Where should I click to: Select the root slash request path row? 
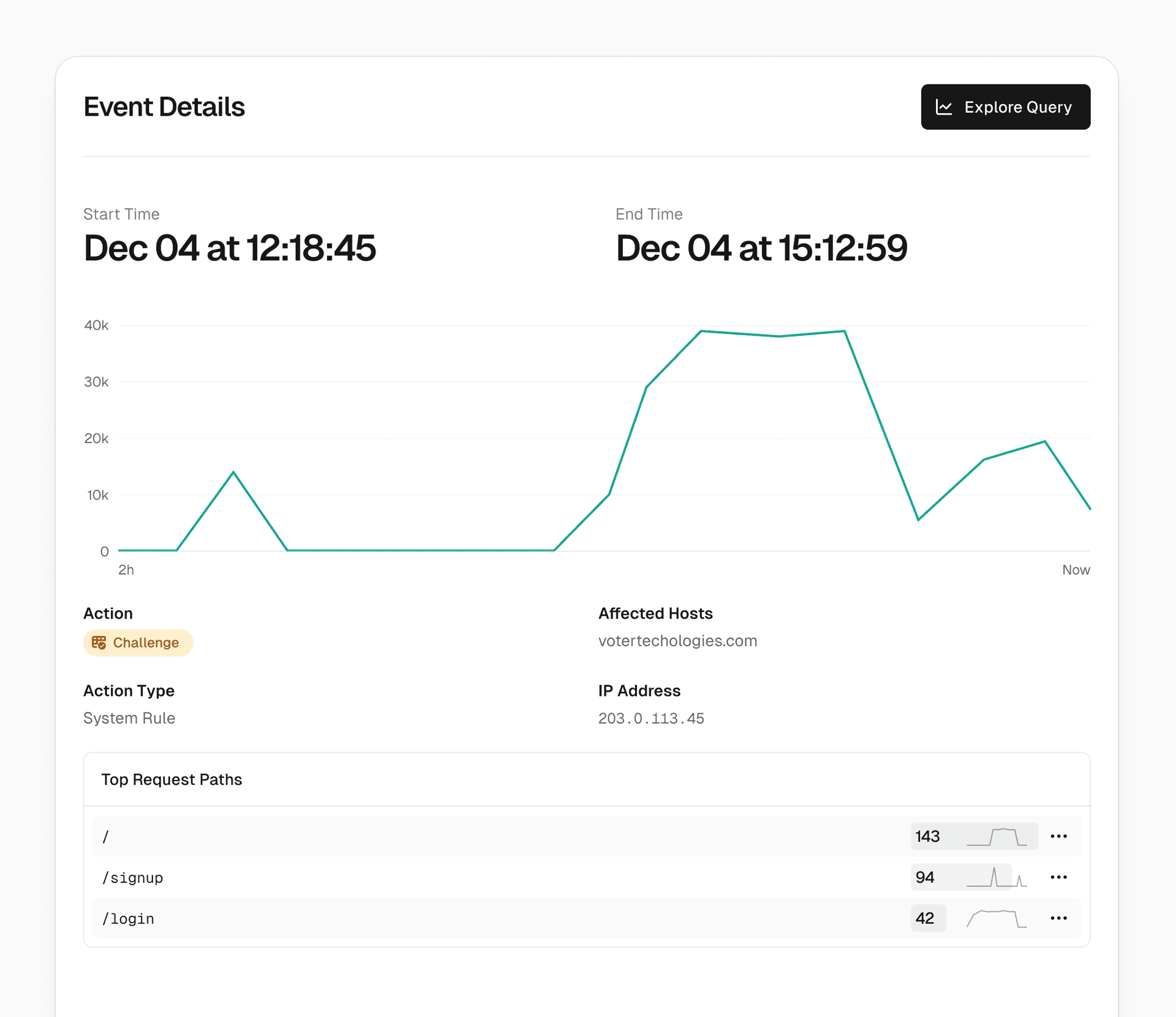[x=106, y=837]
